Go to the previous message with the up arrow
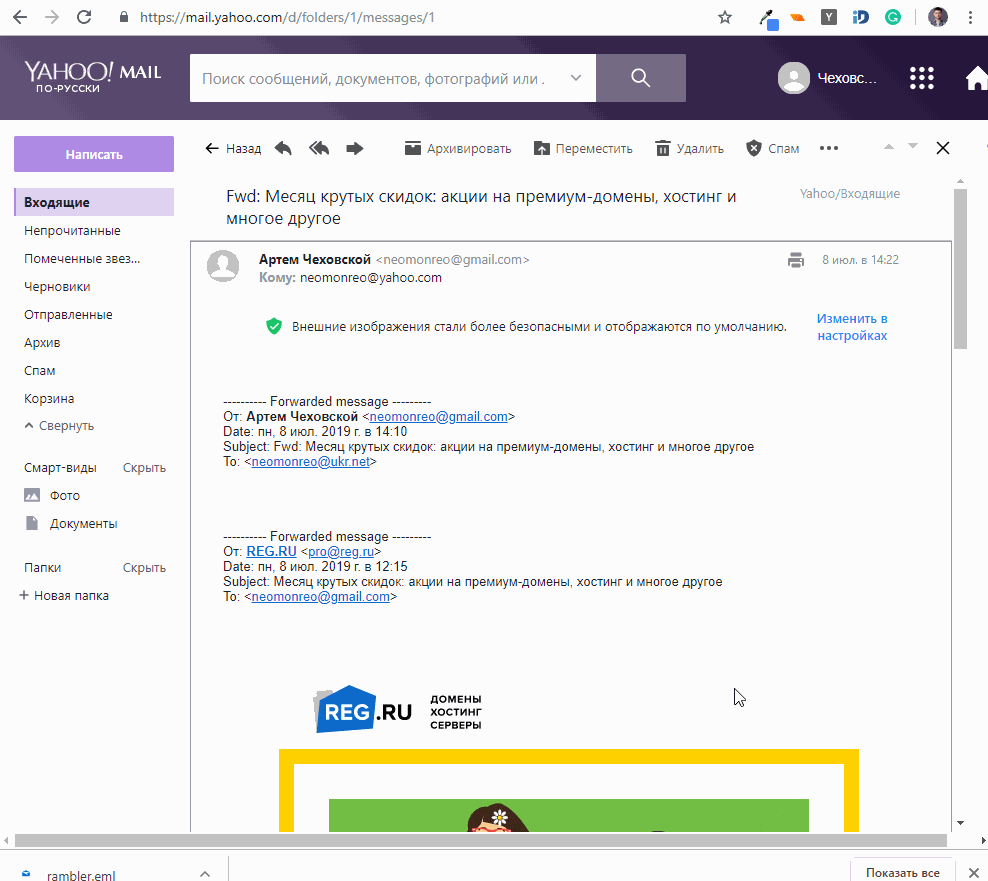The height and width of the screenshot is (881, 988). click(x=888, y=147)
